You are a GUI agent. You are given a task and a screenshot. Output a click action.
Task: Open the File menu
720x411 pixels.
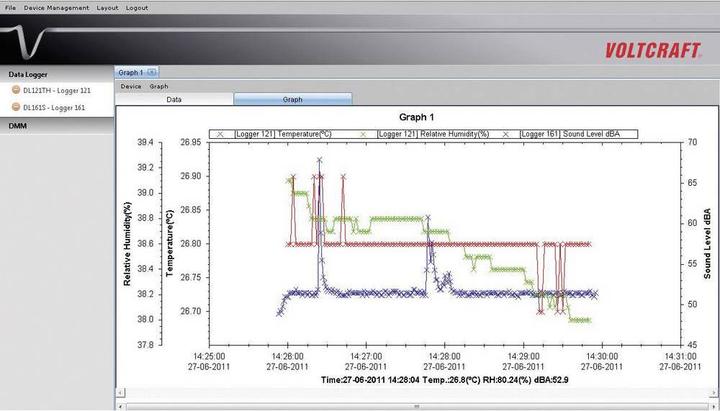point(10,7)
